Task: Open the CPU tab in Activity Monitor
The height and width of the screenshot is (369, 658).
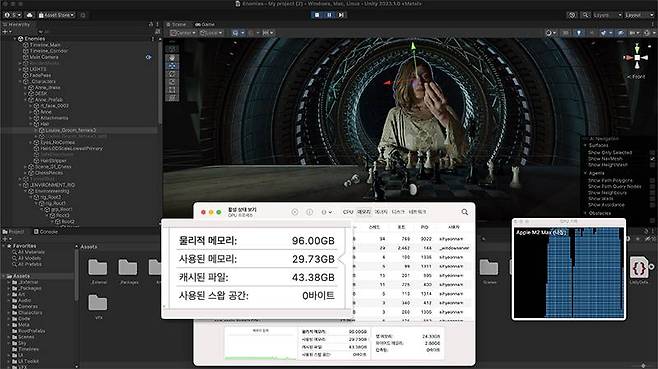Action: click(348, 212)
